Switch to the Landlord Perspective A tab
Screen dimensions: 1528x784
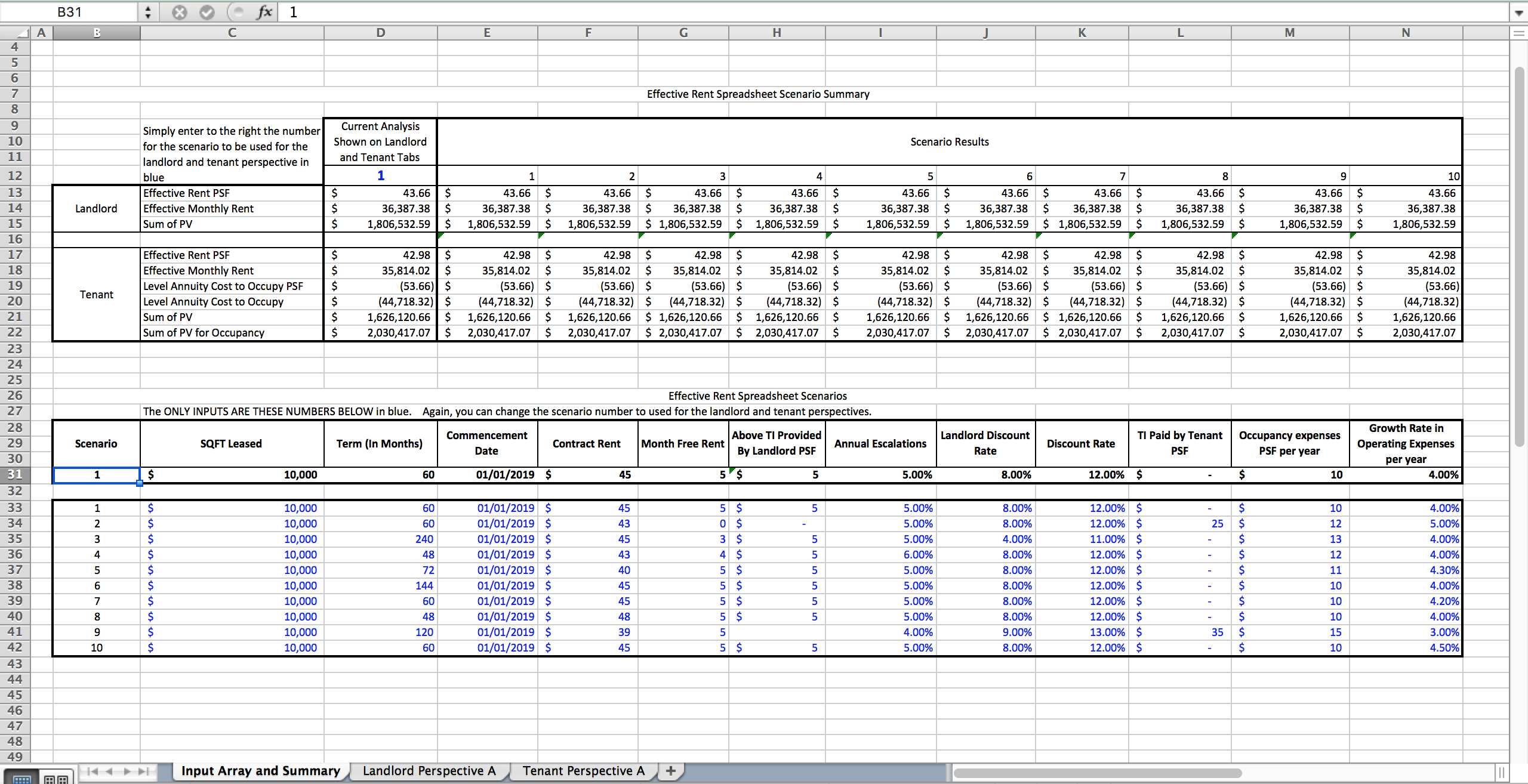click(x=429, y=771)
